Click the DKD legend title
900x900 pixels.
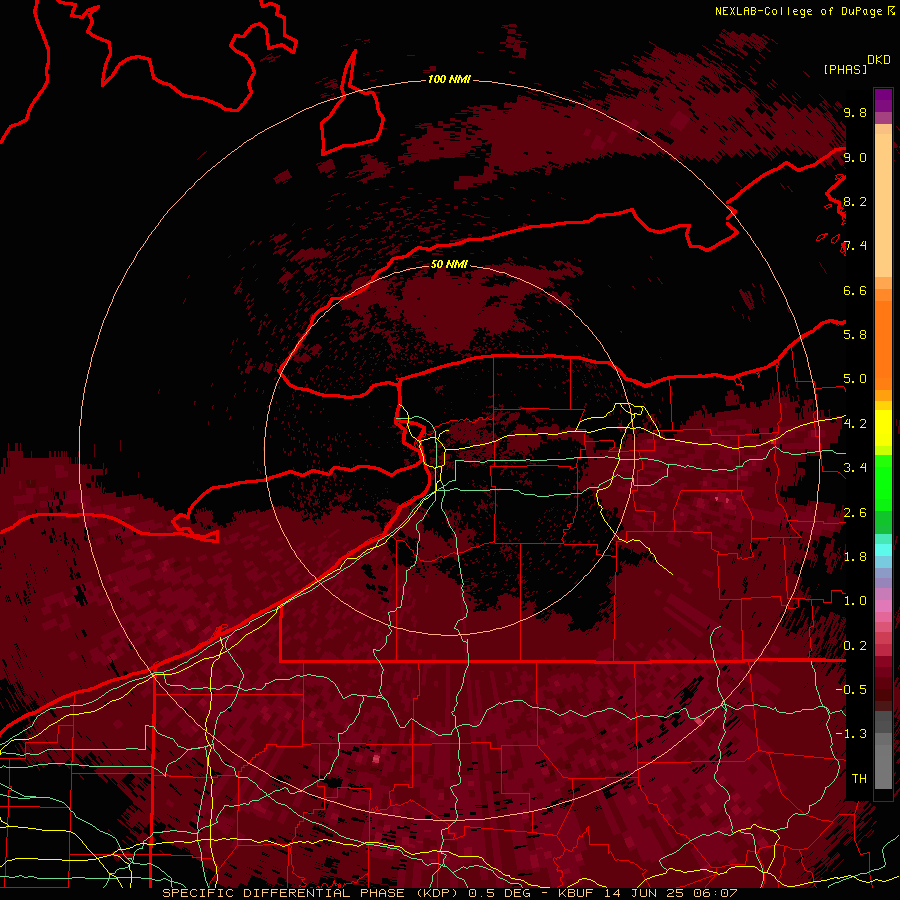pyautogui.click(x=879, y=60)
